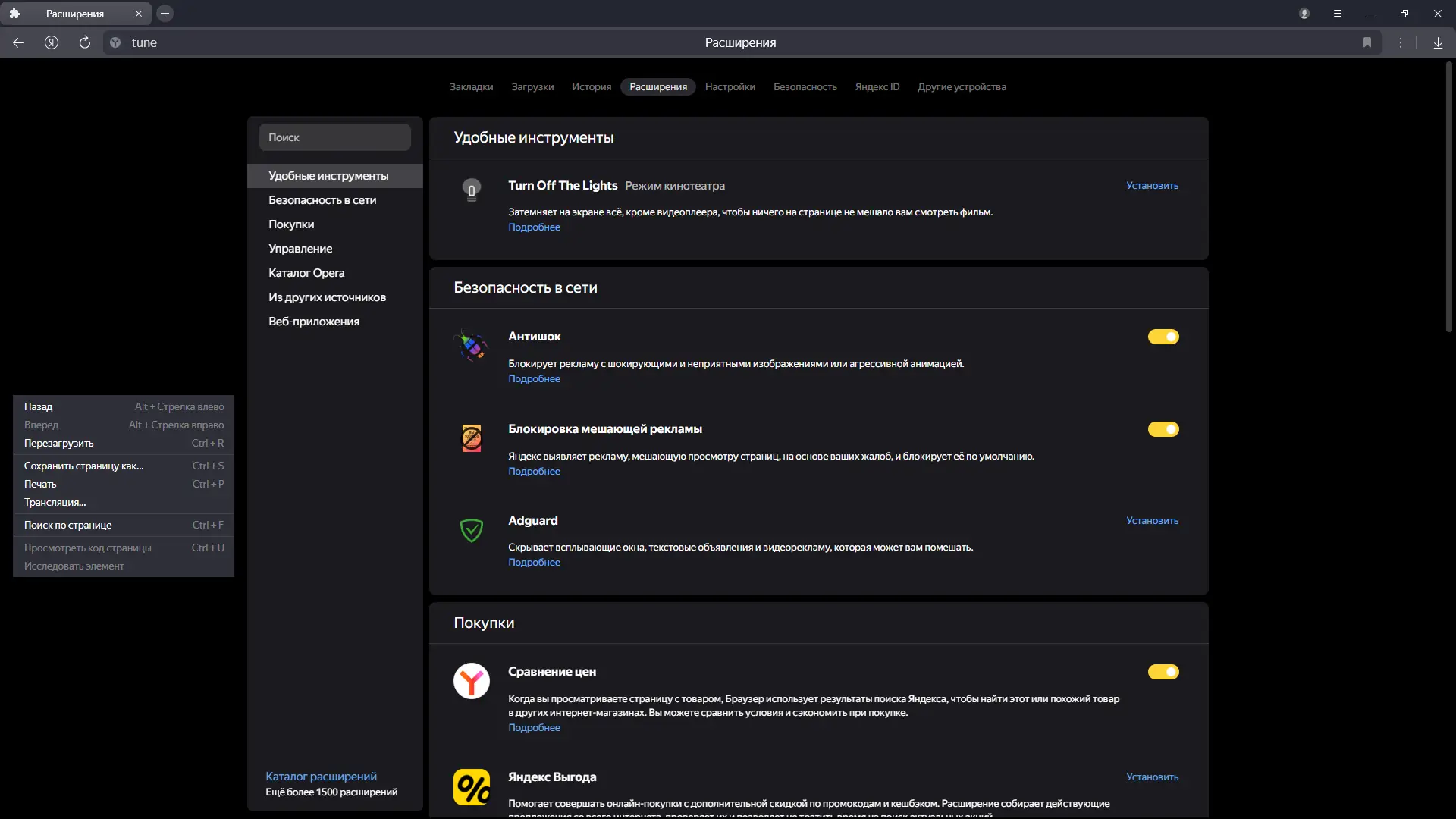Disable the Антишок extension toggle
Image resolution: width=1456 pixels, height=819 pixels.
pos(1163,337)
